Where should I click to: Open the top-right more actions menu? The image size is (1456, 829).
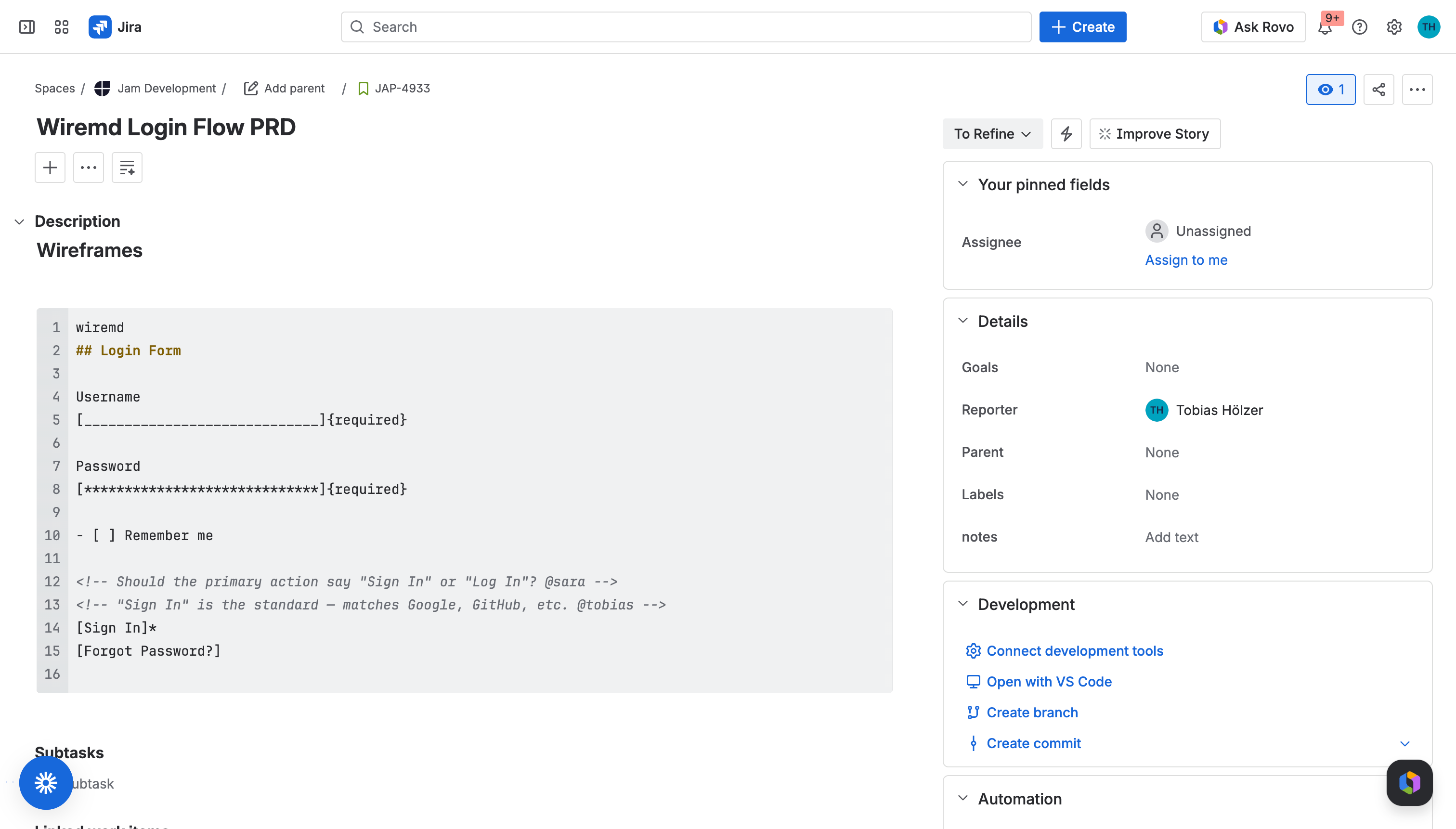[x=1417, y=90]
